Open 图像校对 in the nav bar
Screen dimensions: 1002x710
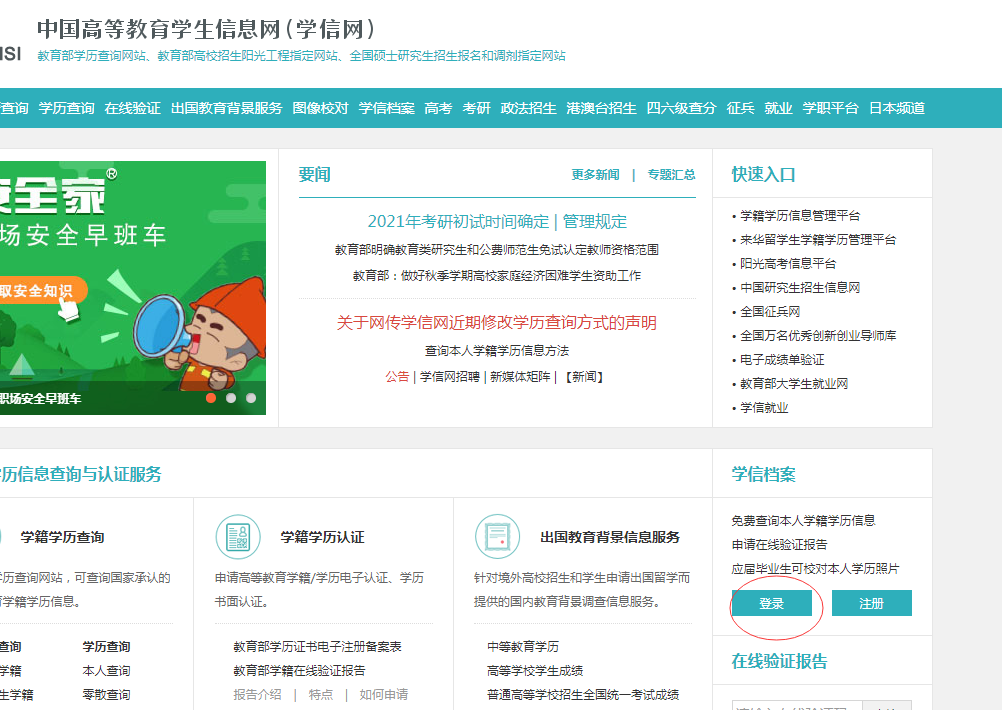point(320,108)
